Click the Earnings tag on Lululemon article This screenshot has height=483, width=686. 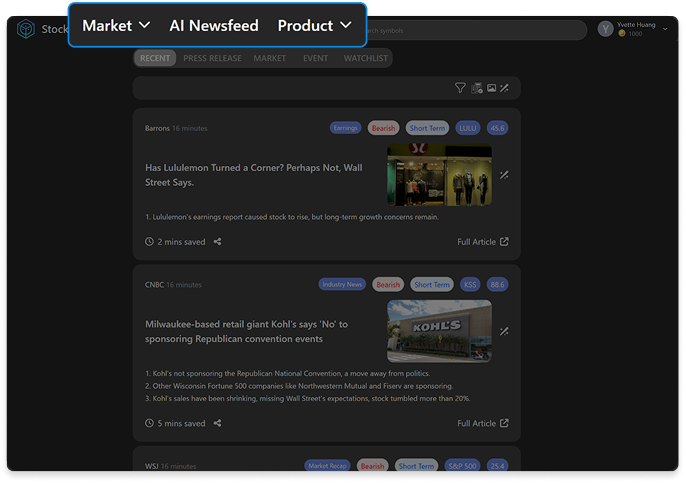(x=345, y=128)
